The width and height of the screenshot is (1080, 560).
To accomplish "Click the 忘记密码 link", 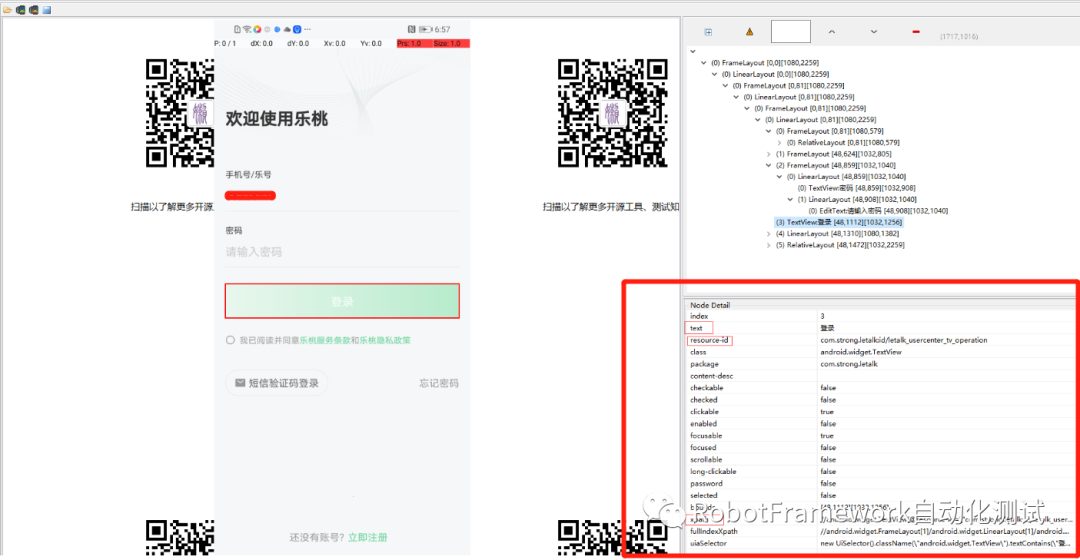I will pyautogui.click(x=439, y=383).
